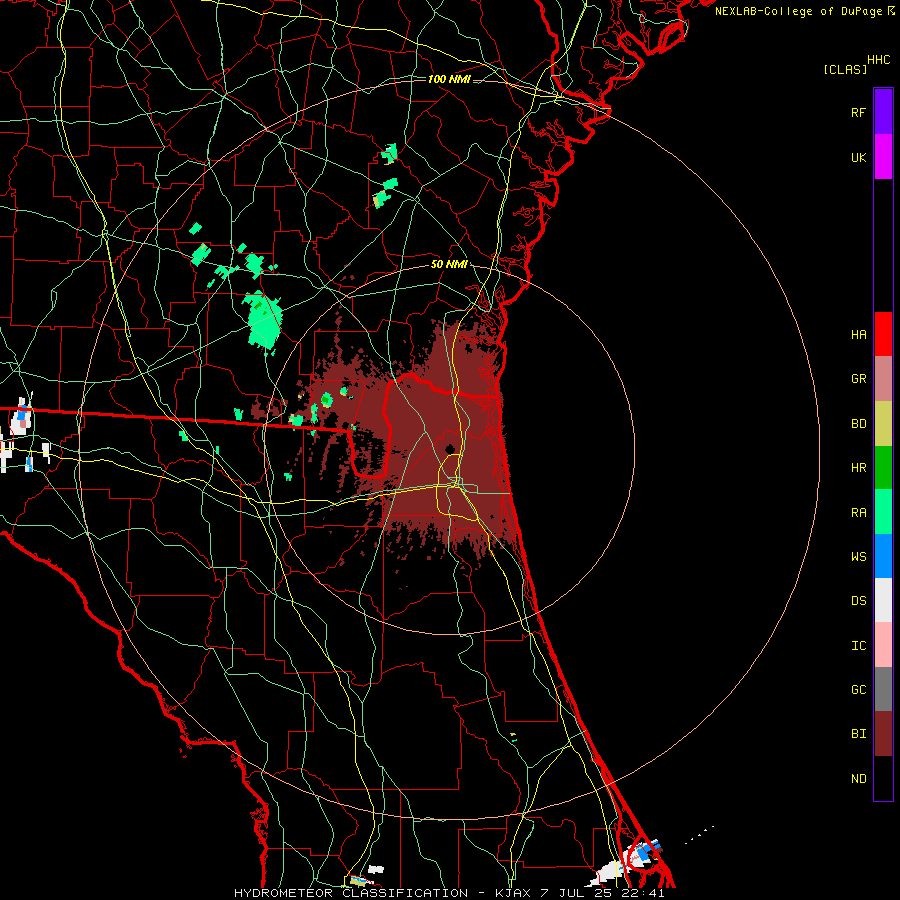Click the RF purple legend swatch
The width and height of the screenshot is (900, 900).
pos(883,112)
